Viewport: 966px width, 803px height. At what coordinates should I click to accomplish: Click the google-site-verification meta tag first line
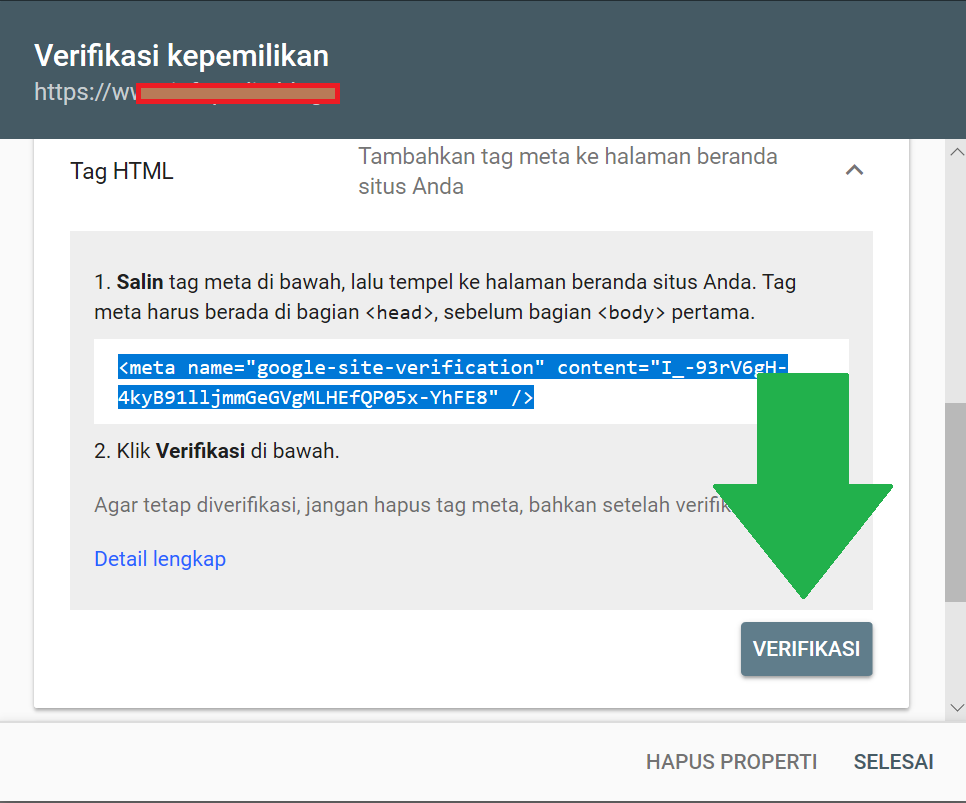point(450,368)
